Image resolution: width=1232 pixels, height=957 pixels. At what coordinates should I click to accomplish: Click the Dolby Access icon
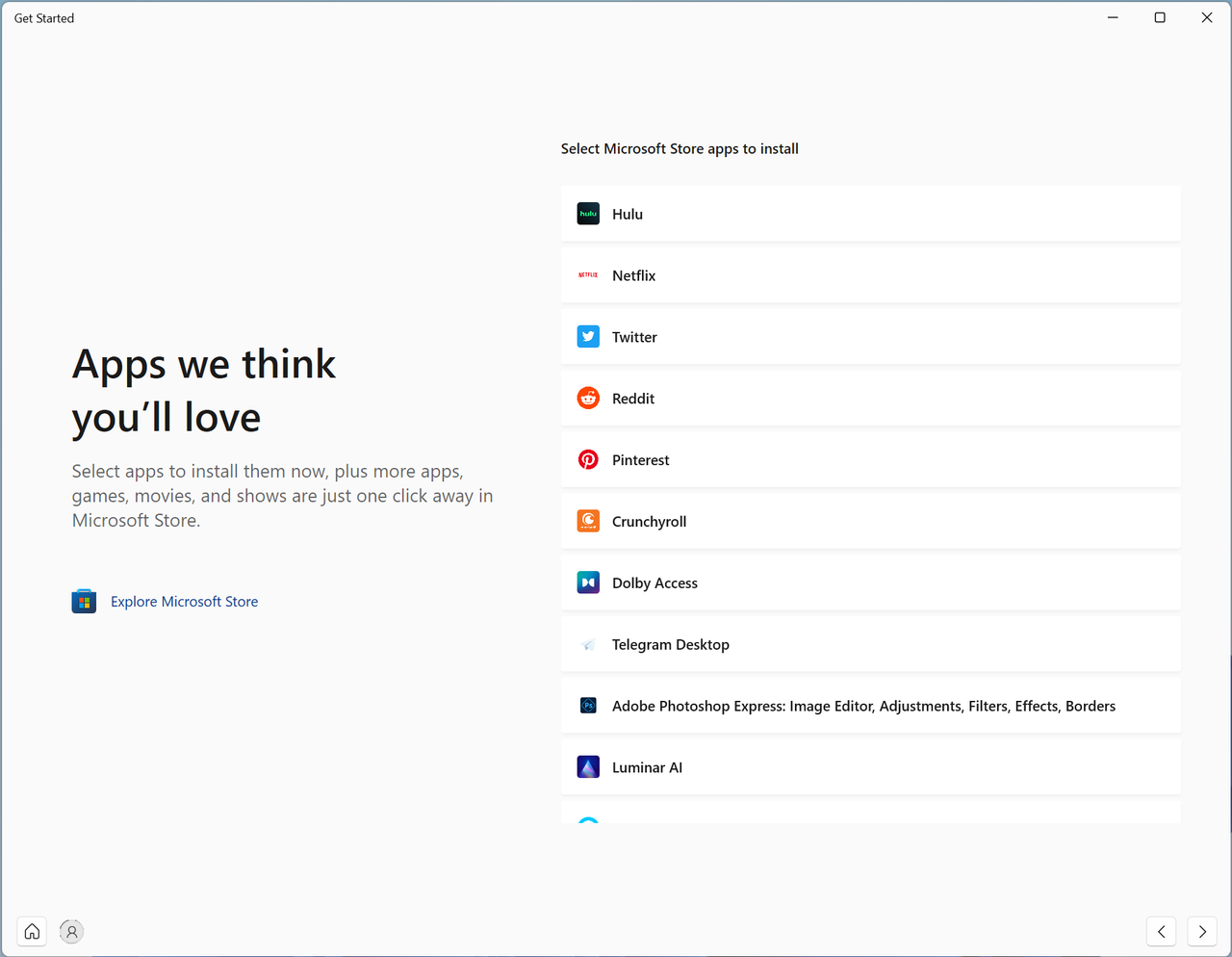588,582
